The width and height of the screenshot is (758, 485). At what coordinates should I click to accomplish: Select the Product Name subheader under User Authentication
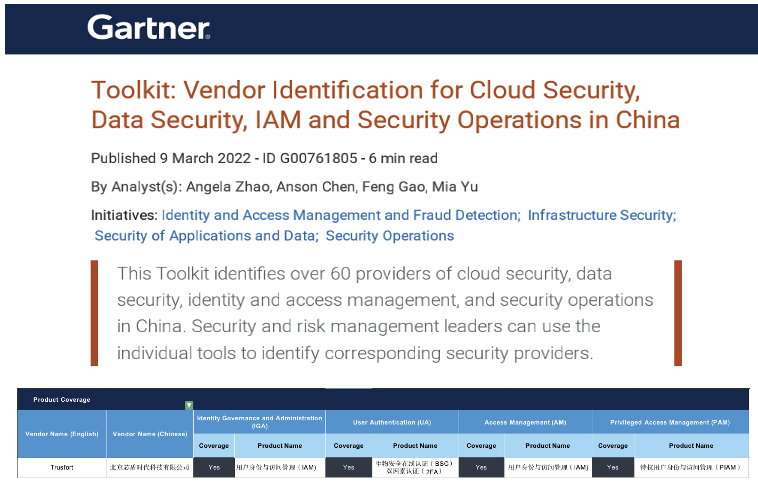click(x=415, y=446)
